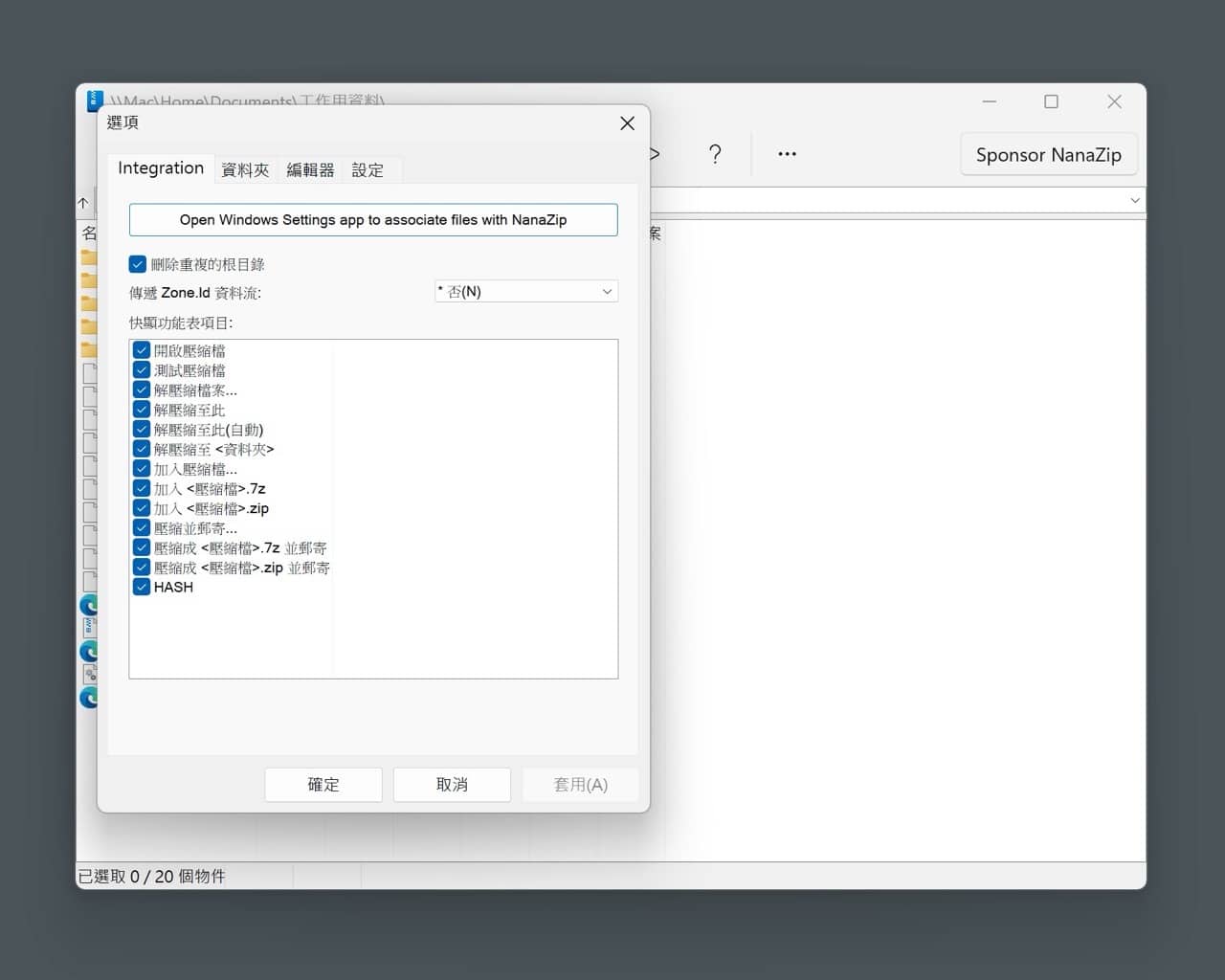Switch to the 資料夾 tab
Image resolution: width=1225 pixels, height=980 pixels.
pos(245,170)
